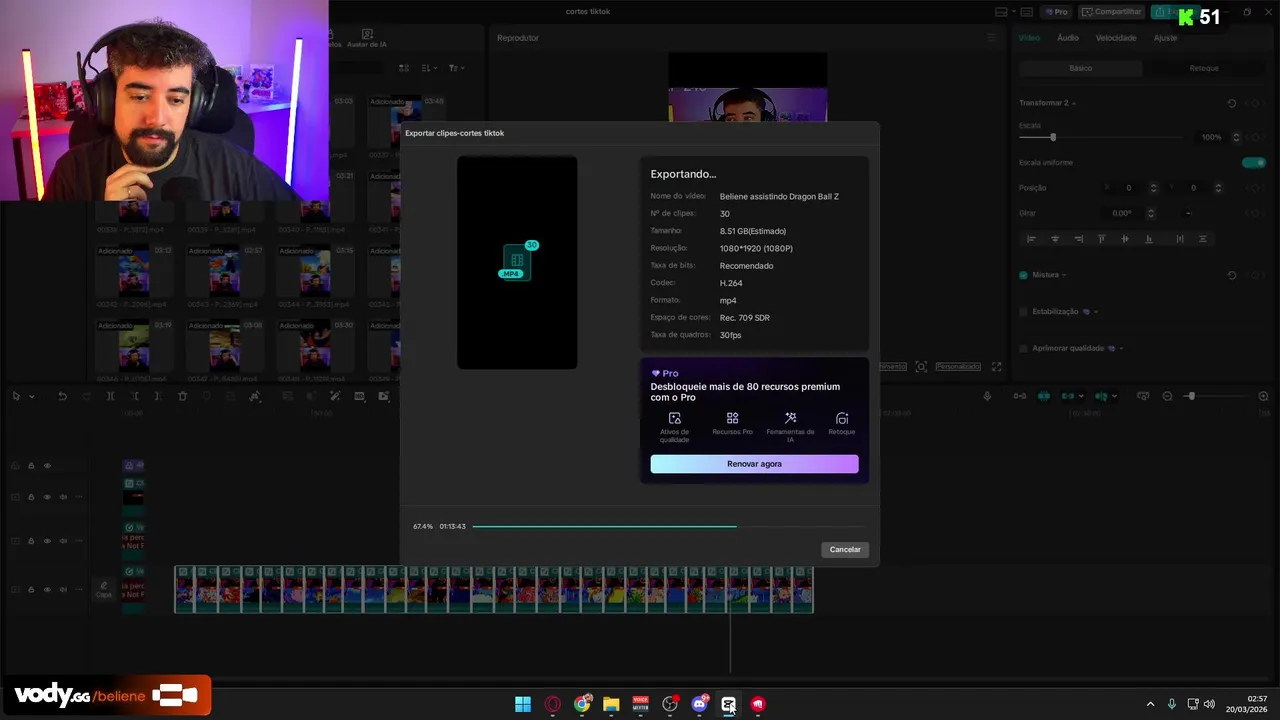
Task: Expand the Mistura section arrow
Action: [x=1064, y=275]
